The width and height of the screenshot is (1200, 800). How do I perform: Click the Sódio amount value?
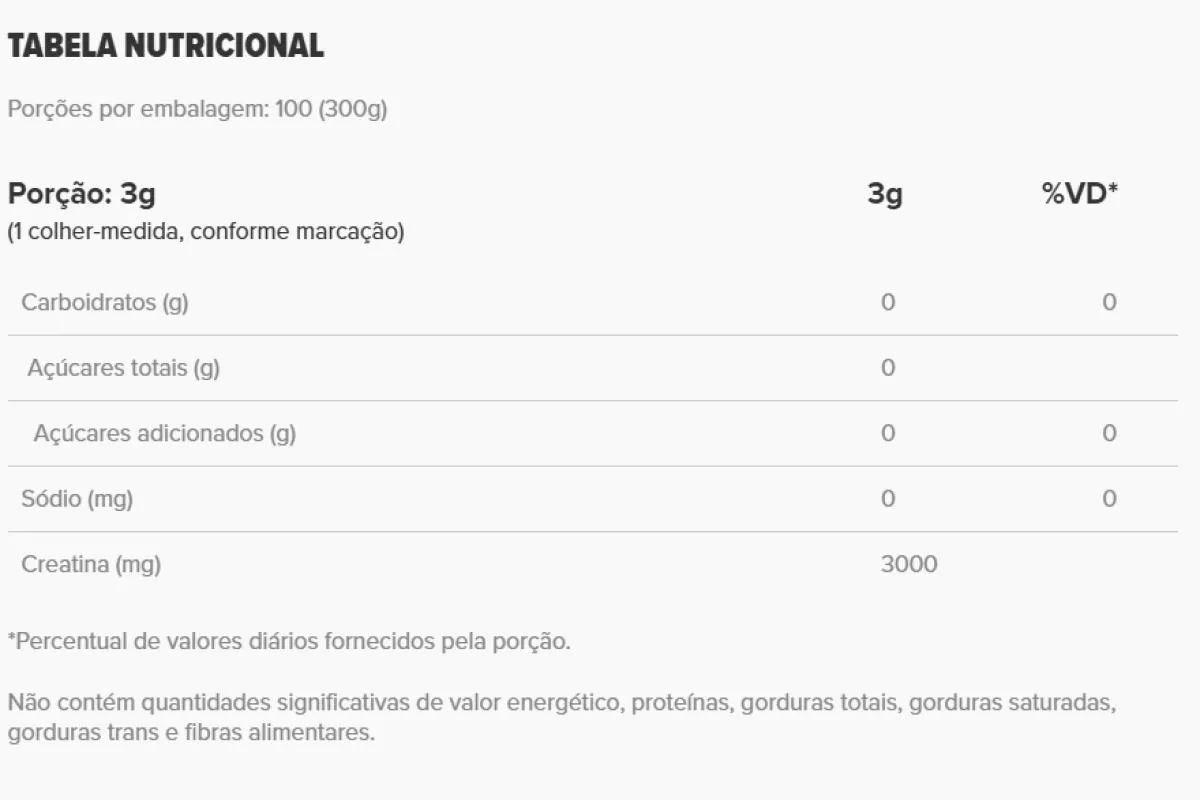(x=888, y=499)
